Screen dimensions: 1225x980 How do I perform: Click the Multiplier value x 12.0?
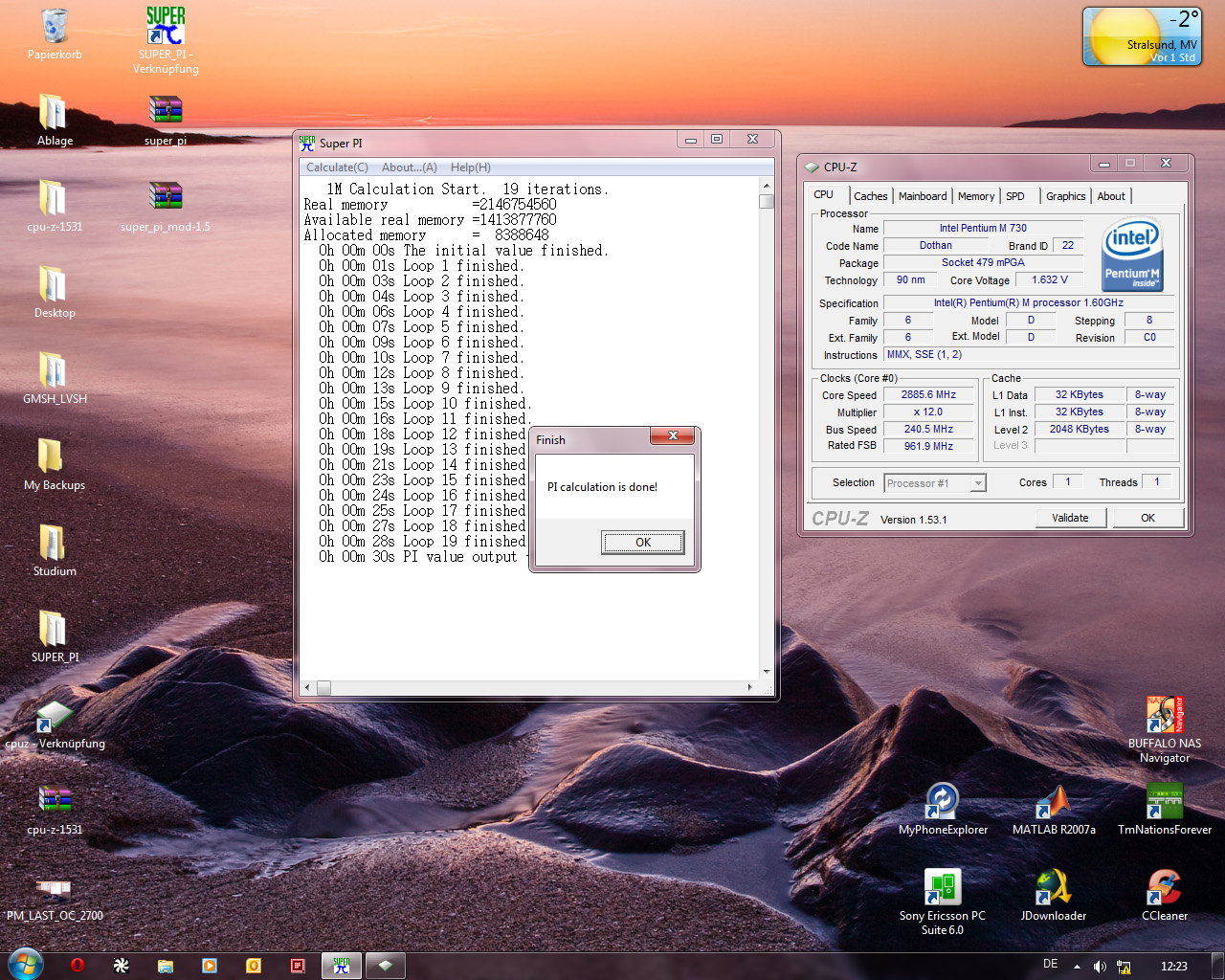[x=928, y=412]
